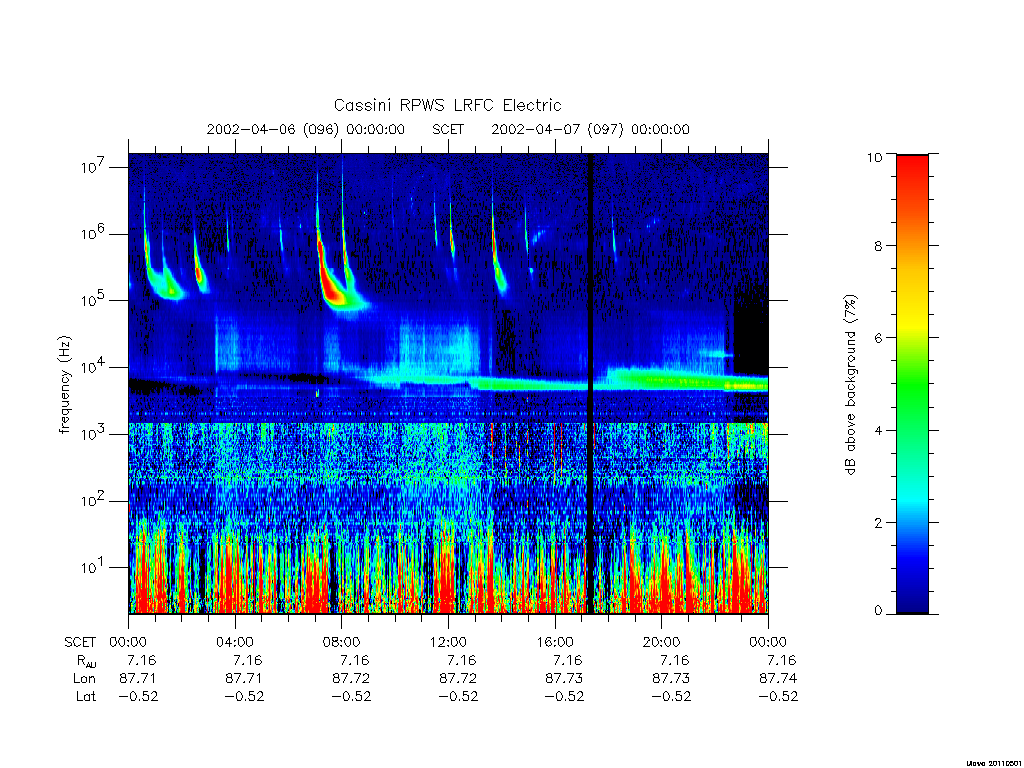Image resolution: width=1024 pixels, height=768 pixels.
Task: Click the color bar tick label "10"
Action: 874,157
